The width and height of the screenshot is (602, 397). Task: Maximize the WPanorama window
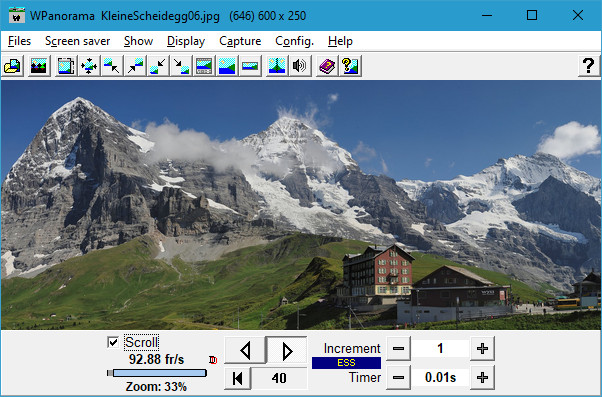coord(532,15)
